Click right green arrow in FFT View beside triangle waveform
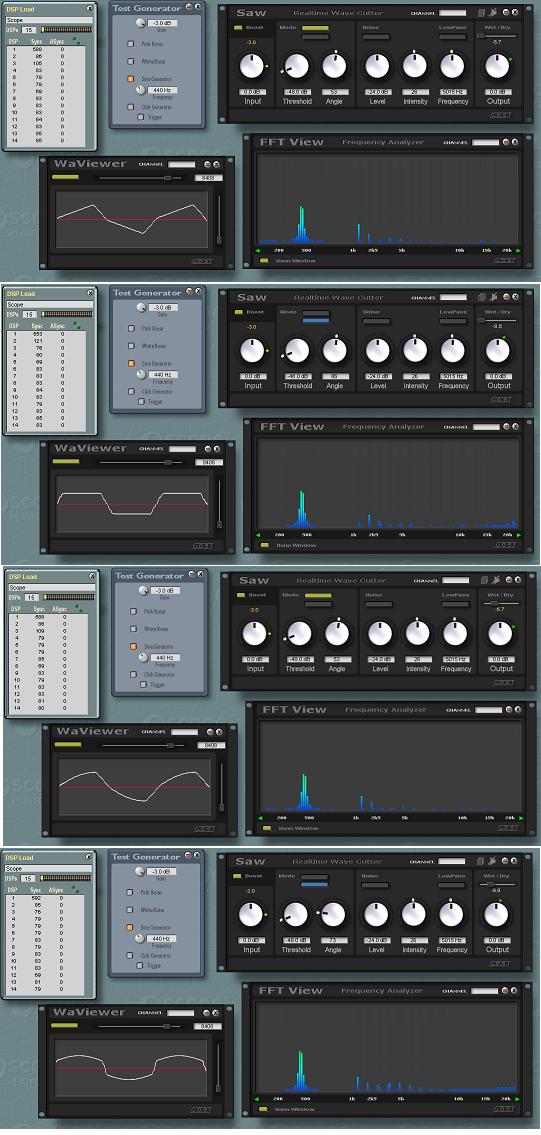541x1135 pixels. click(518, 251)
